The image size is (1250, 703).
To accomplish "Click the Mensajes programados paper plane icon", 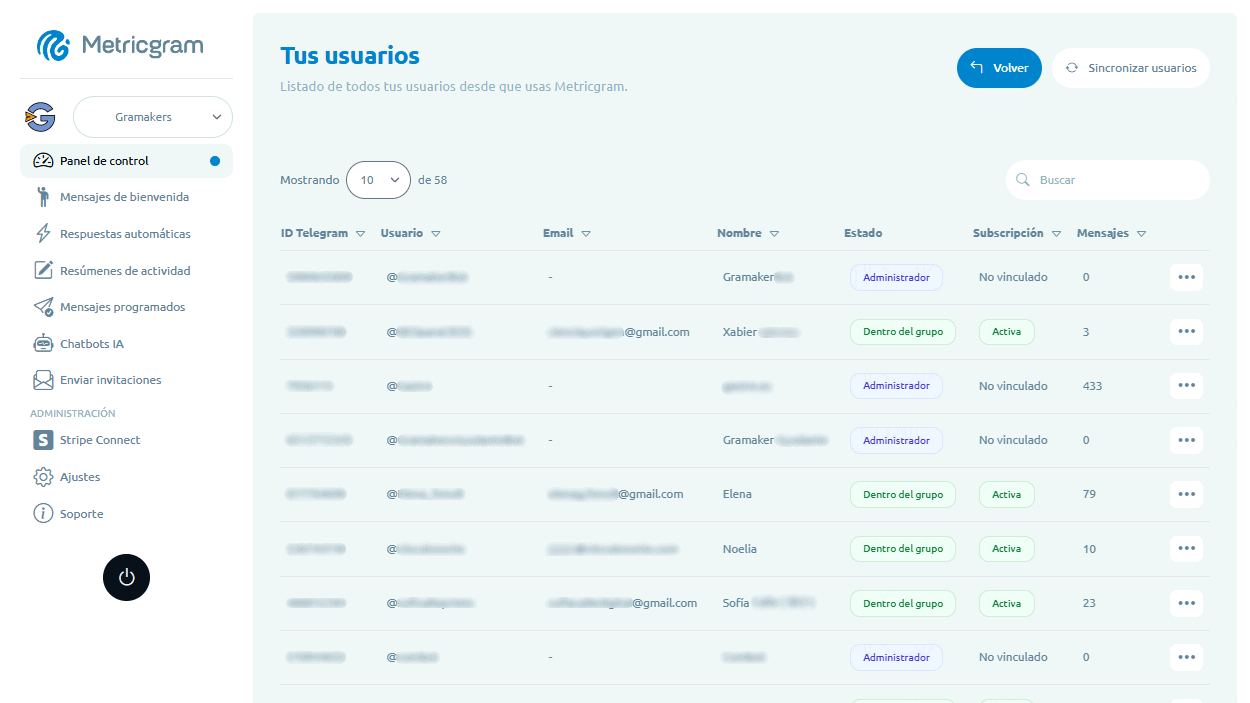I will click(x=43, y=307).
